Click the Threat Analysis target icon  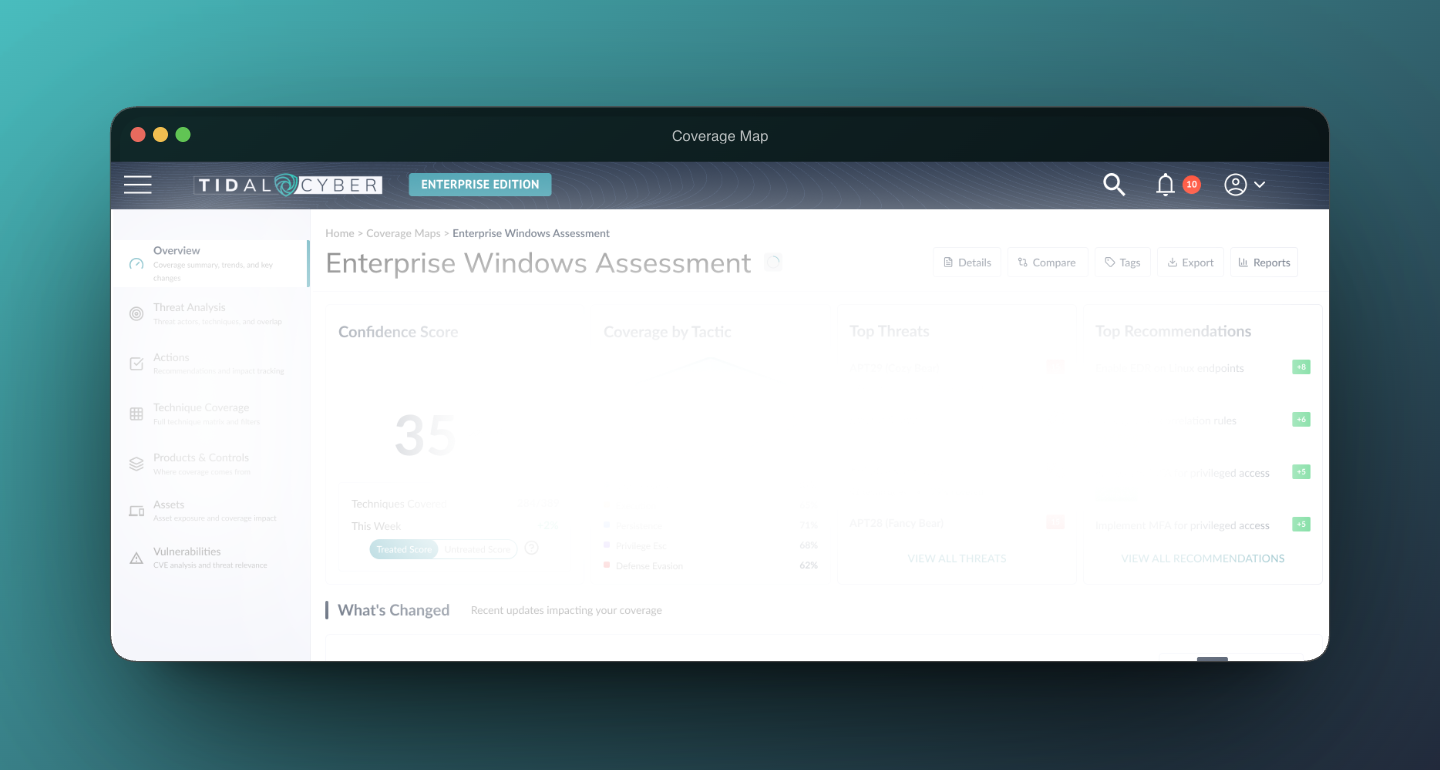137,314
